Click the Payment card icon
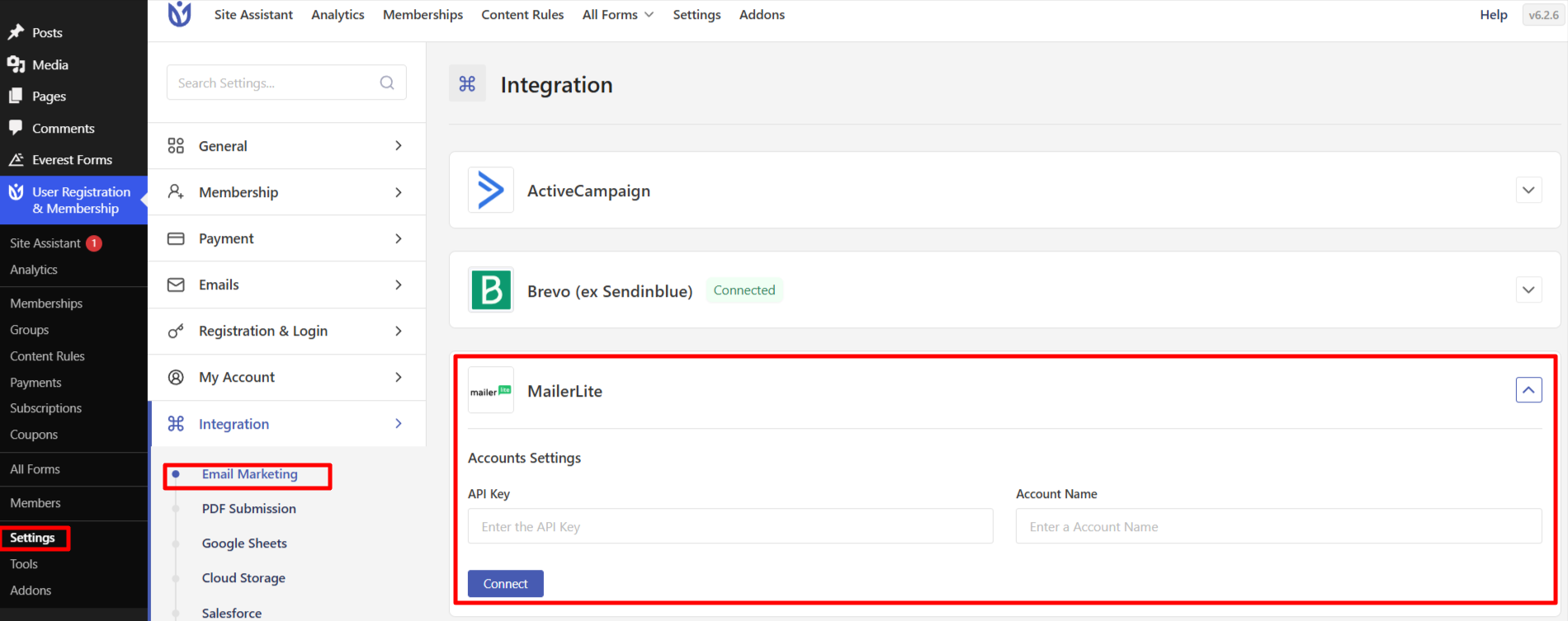This screenshot has width=1568, height=621. coord(176,238)
